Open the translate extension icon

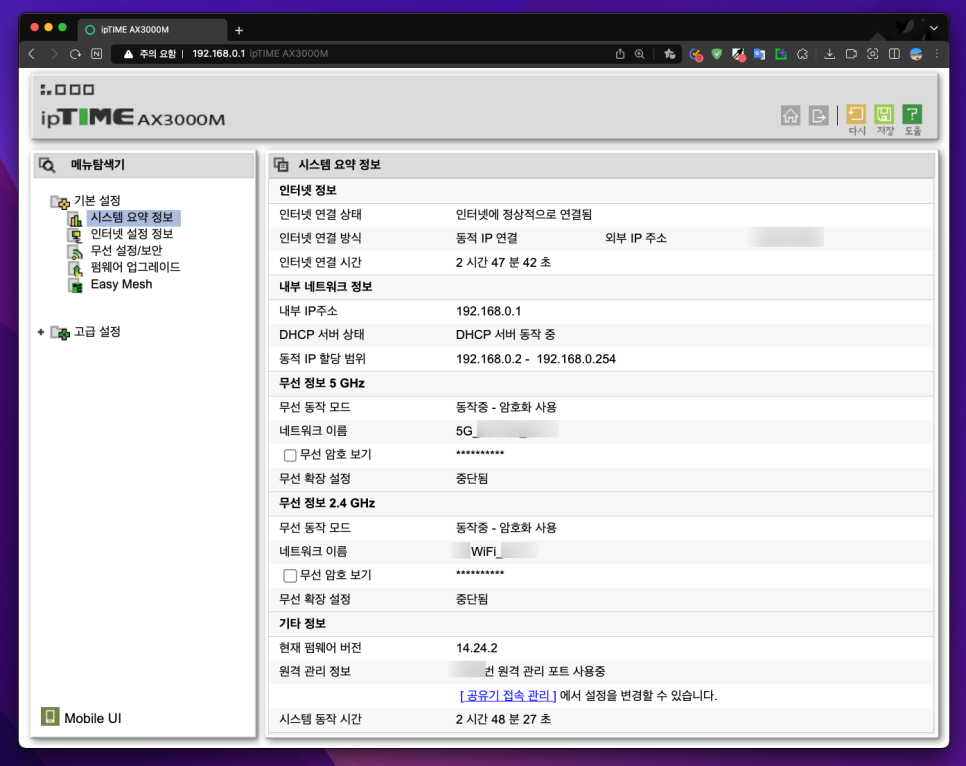759,54
